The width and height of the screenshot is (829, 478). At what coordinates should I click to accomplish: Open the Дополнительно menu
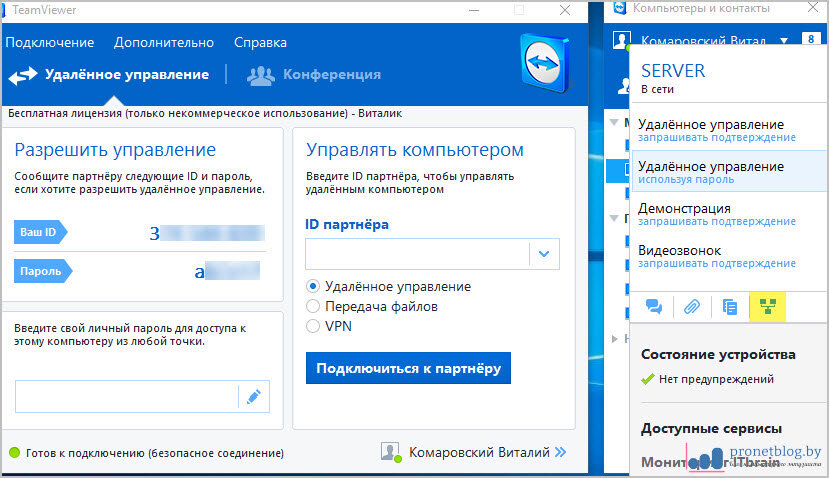[164, 43]
